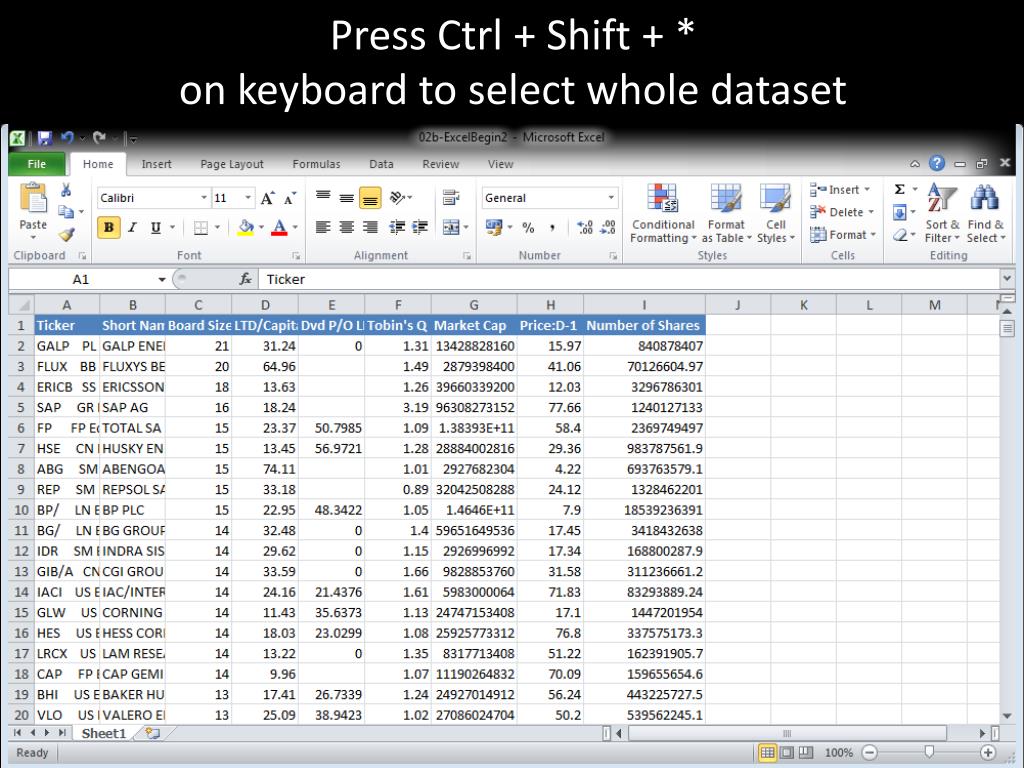Open the Sort & Filter dropdown
Viewport: 1024px width, 768px height.
(942, 214)
